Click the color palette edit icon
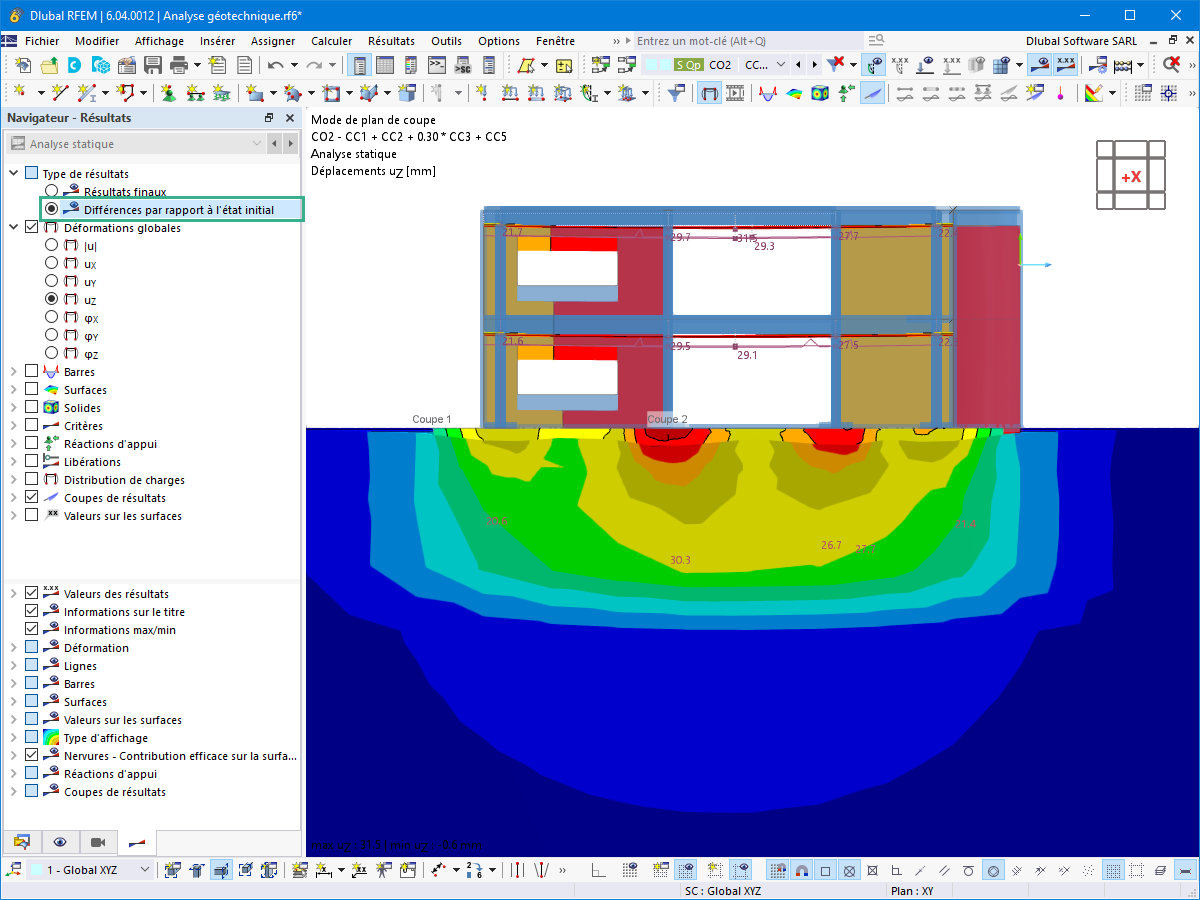This screenshot has width=1200, height=900. [1093, 93]
